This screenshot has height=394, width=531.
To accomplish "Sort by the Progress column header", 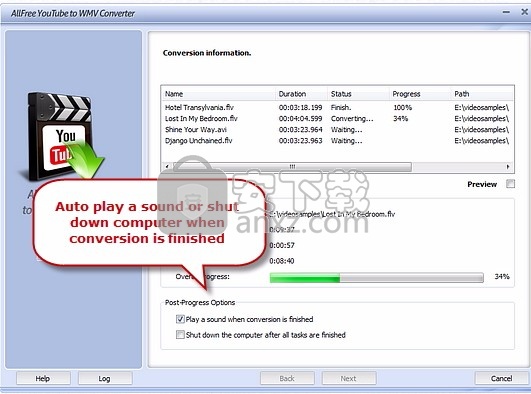I will click(420, 94).
